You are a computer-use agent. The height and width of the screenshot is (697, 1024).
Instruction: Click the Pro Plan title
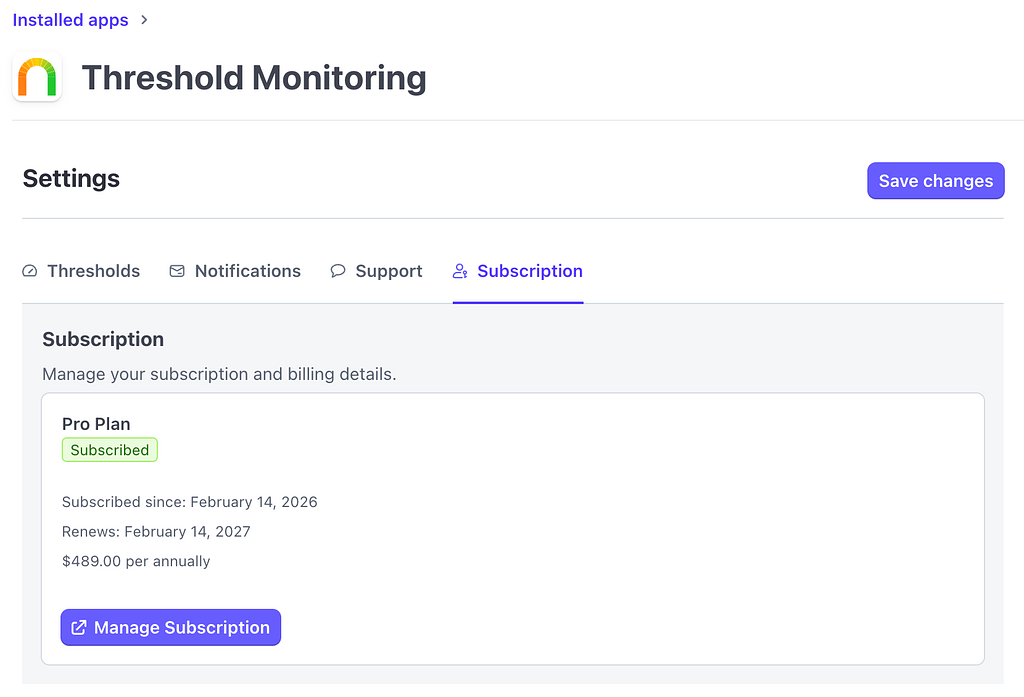pyautogui.click(x=96, y=424)
